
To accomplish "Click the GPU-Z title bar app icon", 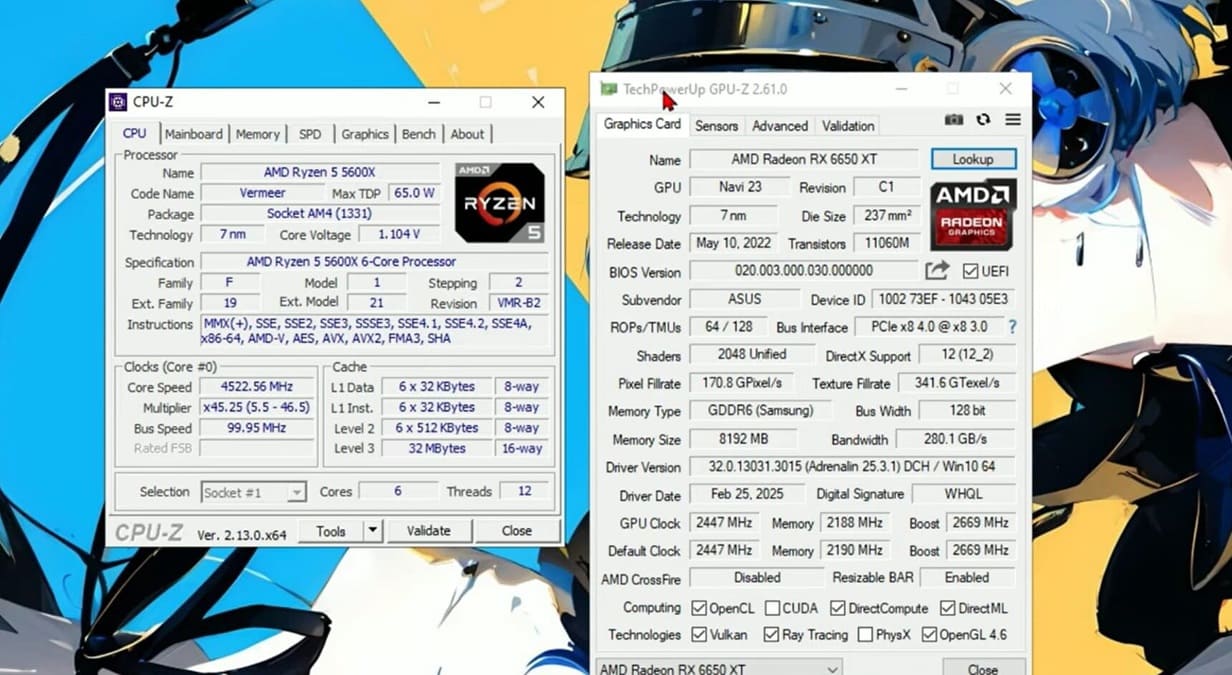I will [608, 89].
